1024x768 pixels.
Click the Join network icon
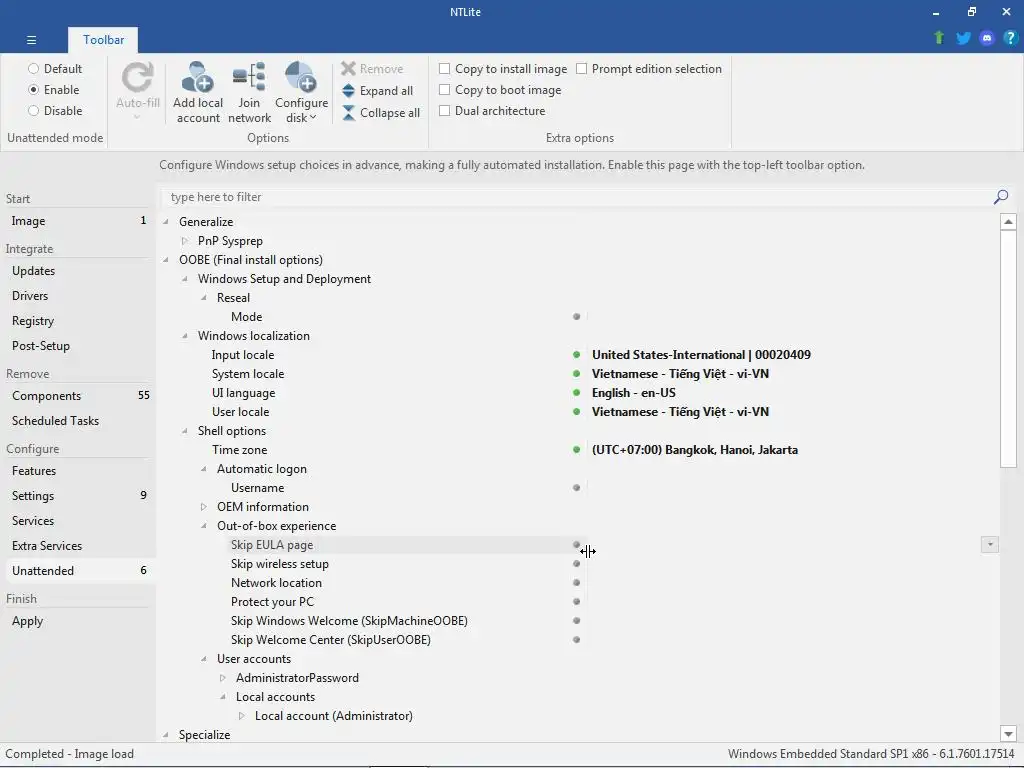point(249,77)
